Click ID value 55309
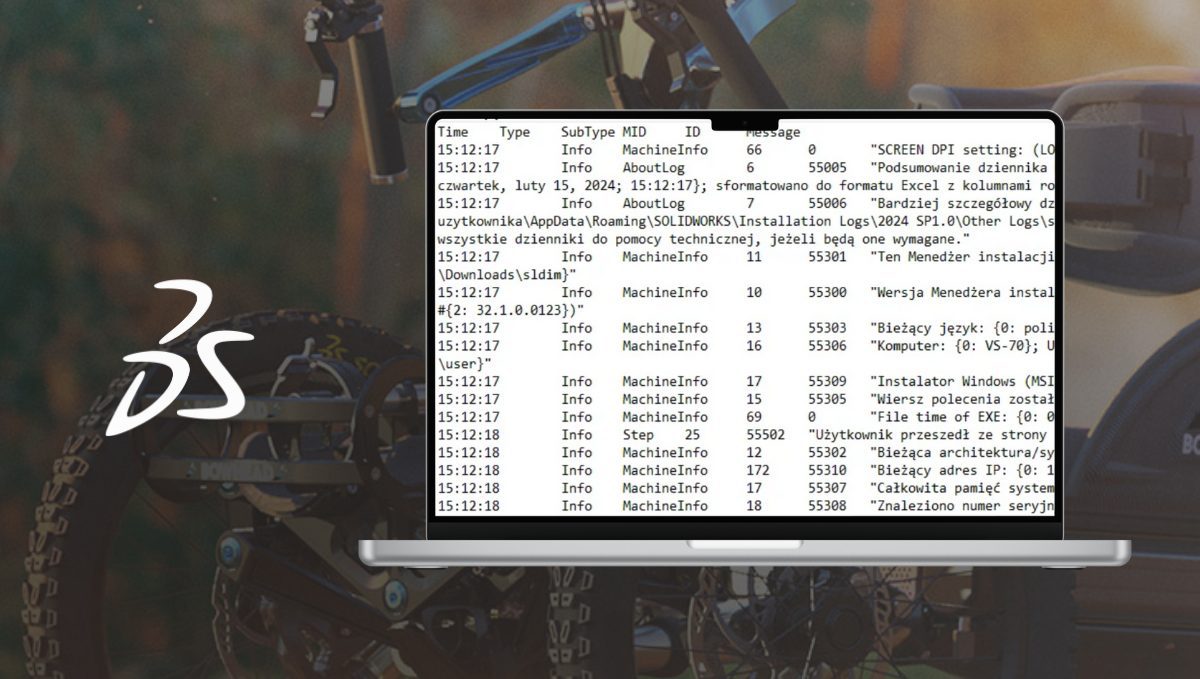This screenshot has height=679, width=1200. click(827, 381)
